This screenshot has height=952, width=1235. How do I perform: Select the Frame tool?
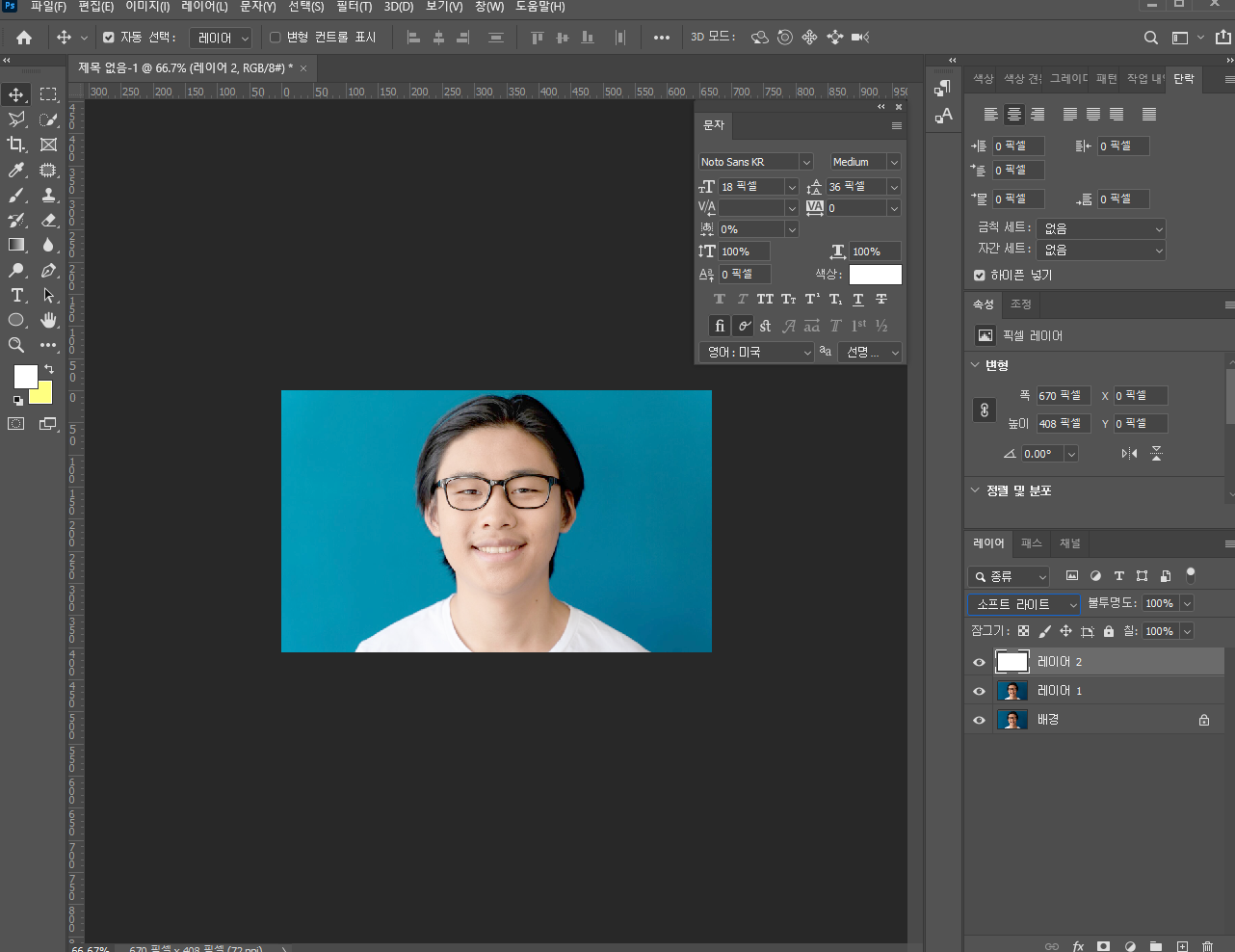coord(49,145)
